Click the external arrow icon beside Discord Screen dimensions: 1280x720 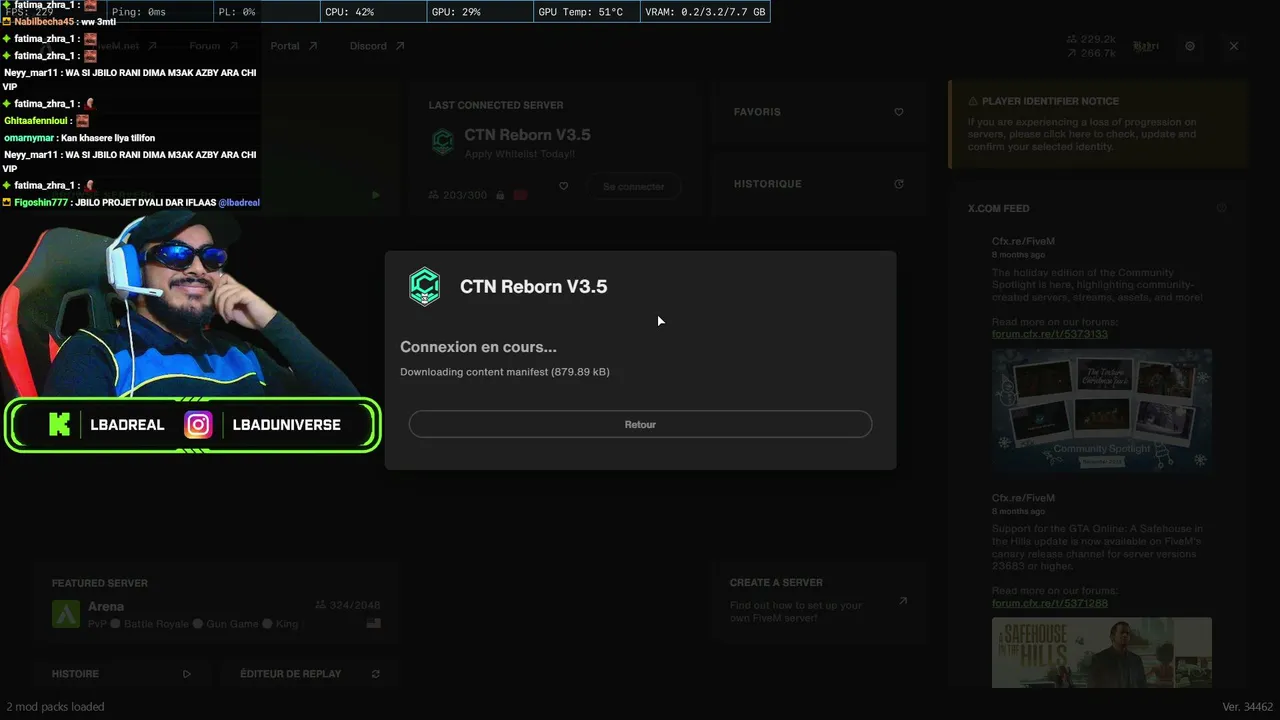point(400,46)
